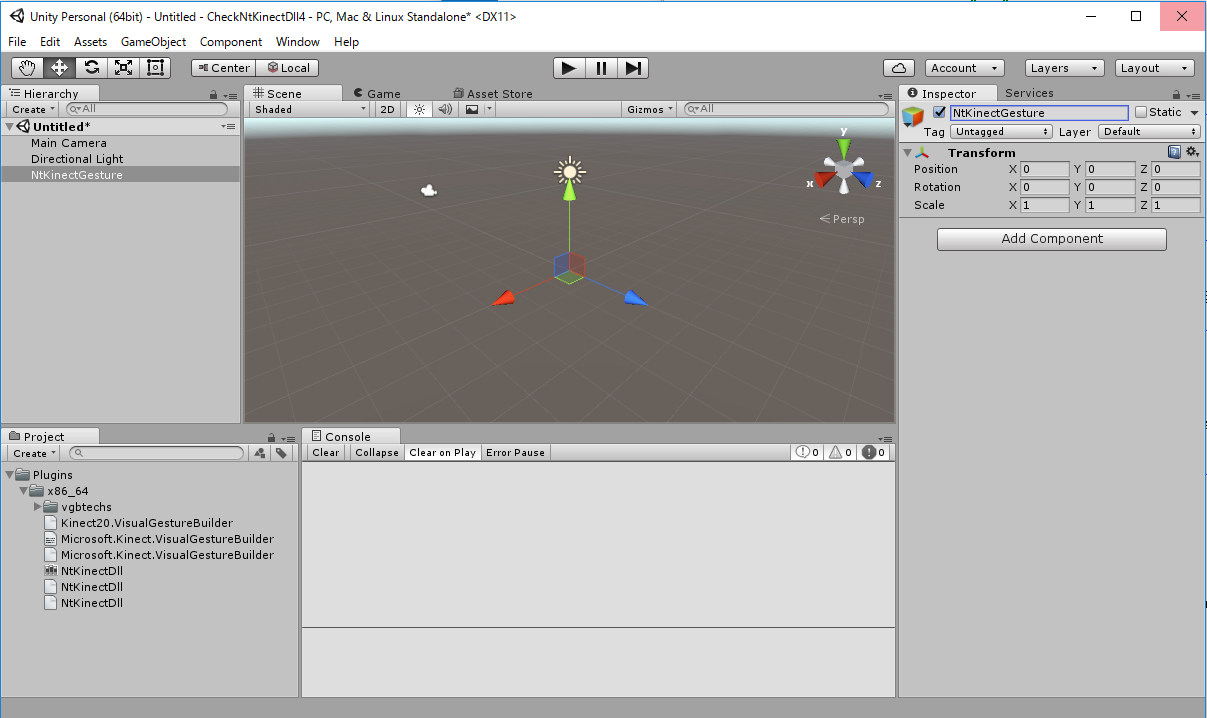Image resolution: width=1207 pixels, height=718 pixels.
Task: Click the Step forward button
Action: coord(633,68)
